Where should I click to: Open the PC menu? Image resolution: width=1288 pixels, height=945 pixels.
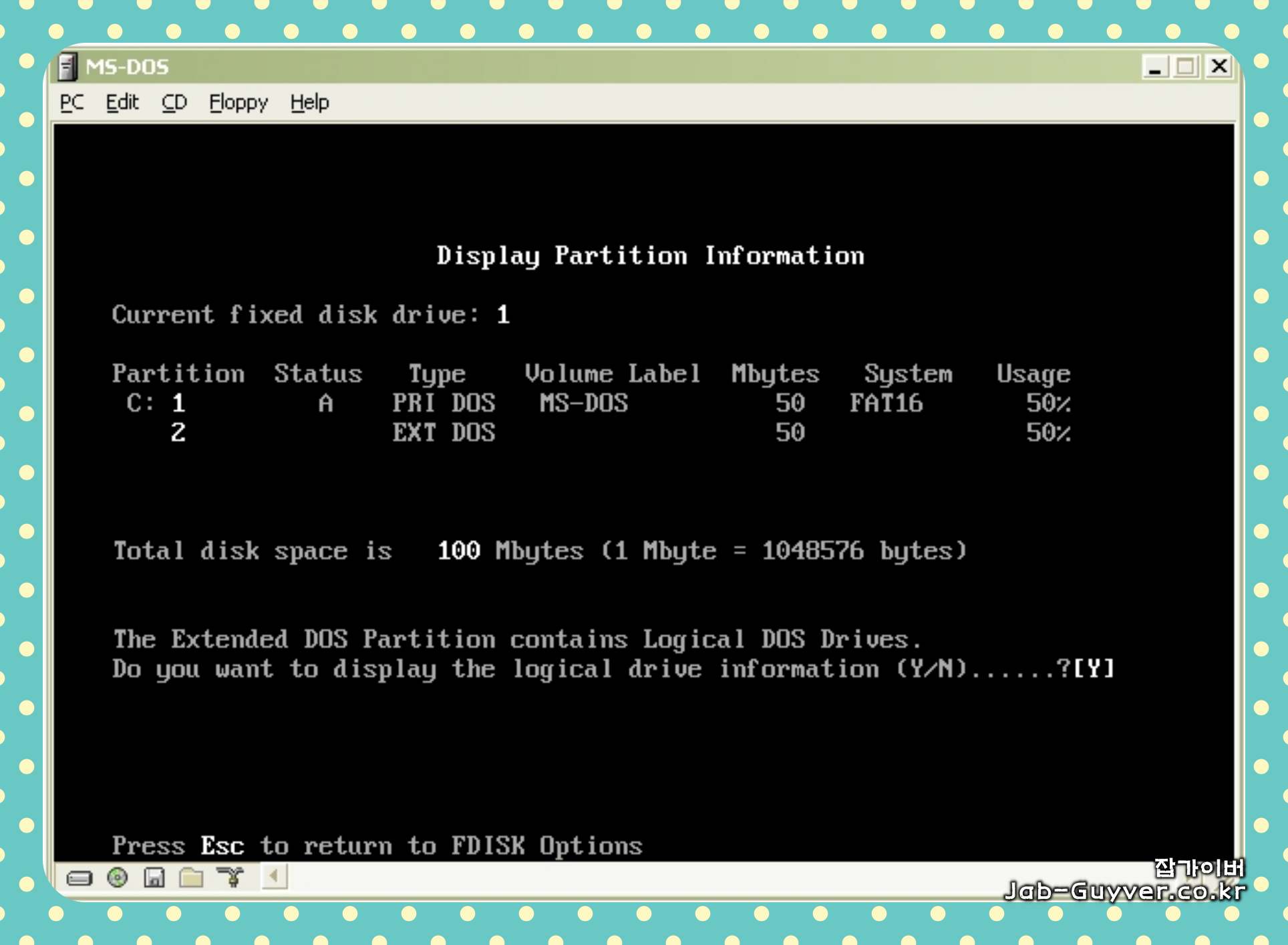click(71, 102)
